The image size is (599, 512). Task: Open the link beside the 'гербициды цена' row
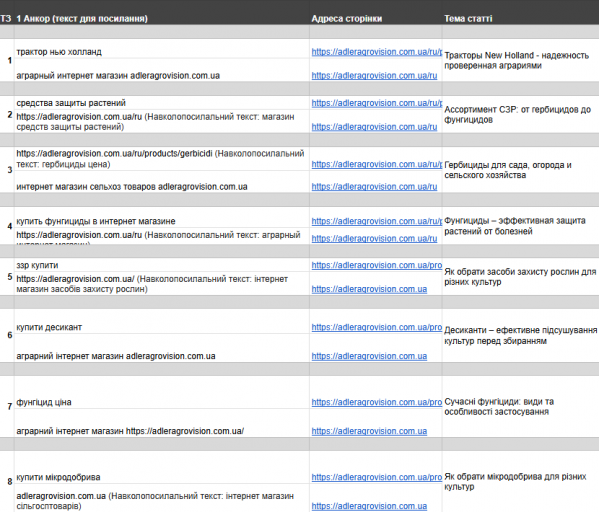pos(377,164)
